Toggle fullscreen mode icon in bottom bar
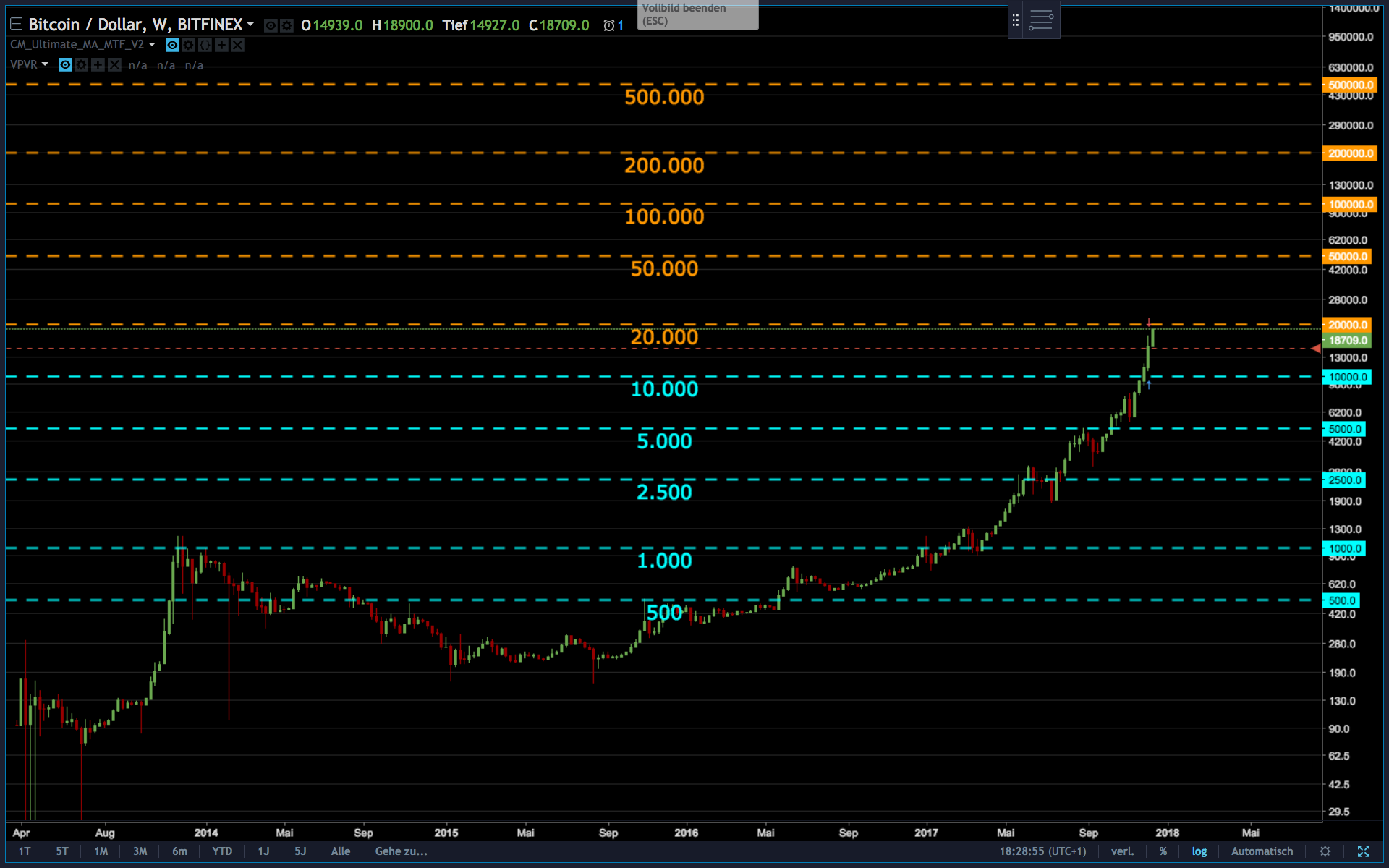Viewport: 1389px width, 868px height. click(1363, 851)
